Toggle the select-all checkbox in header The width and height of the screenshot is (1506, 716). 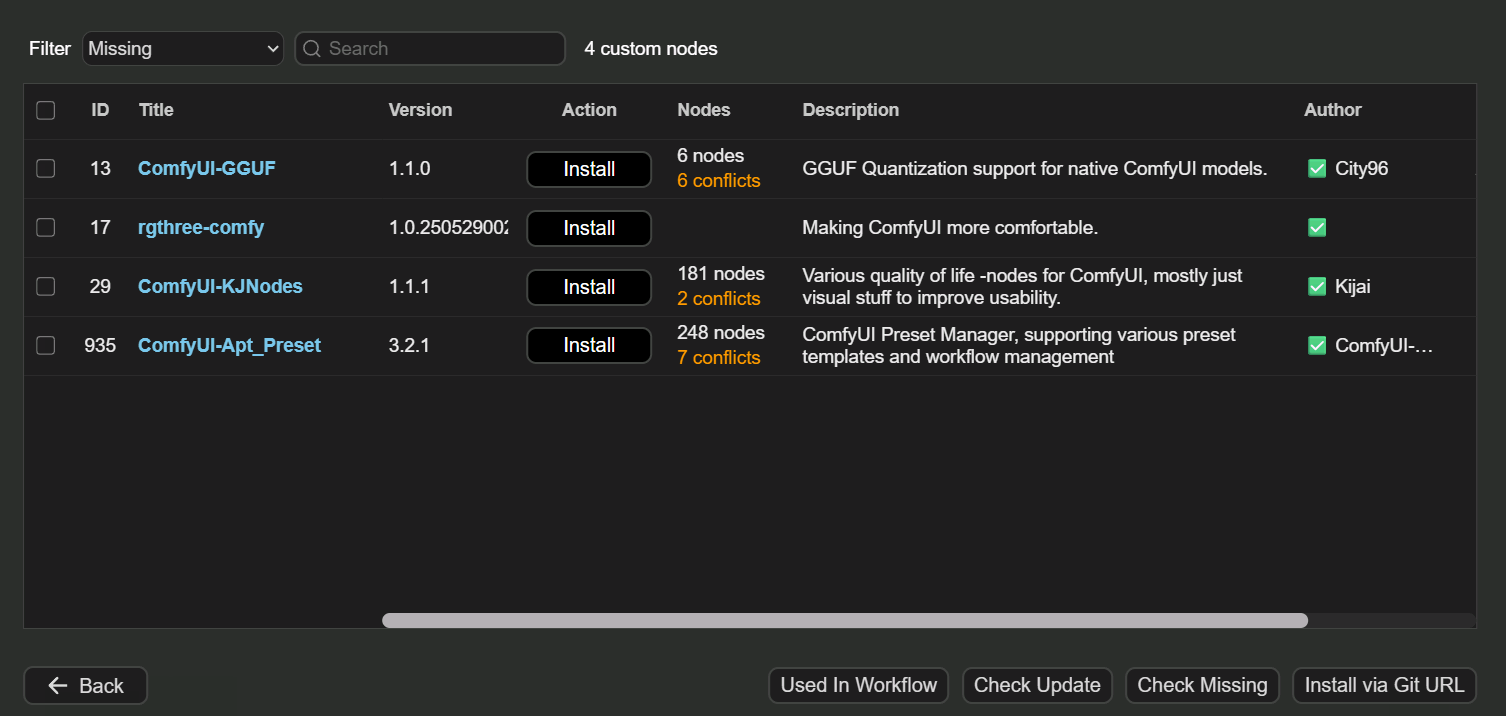pos(46,110)
